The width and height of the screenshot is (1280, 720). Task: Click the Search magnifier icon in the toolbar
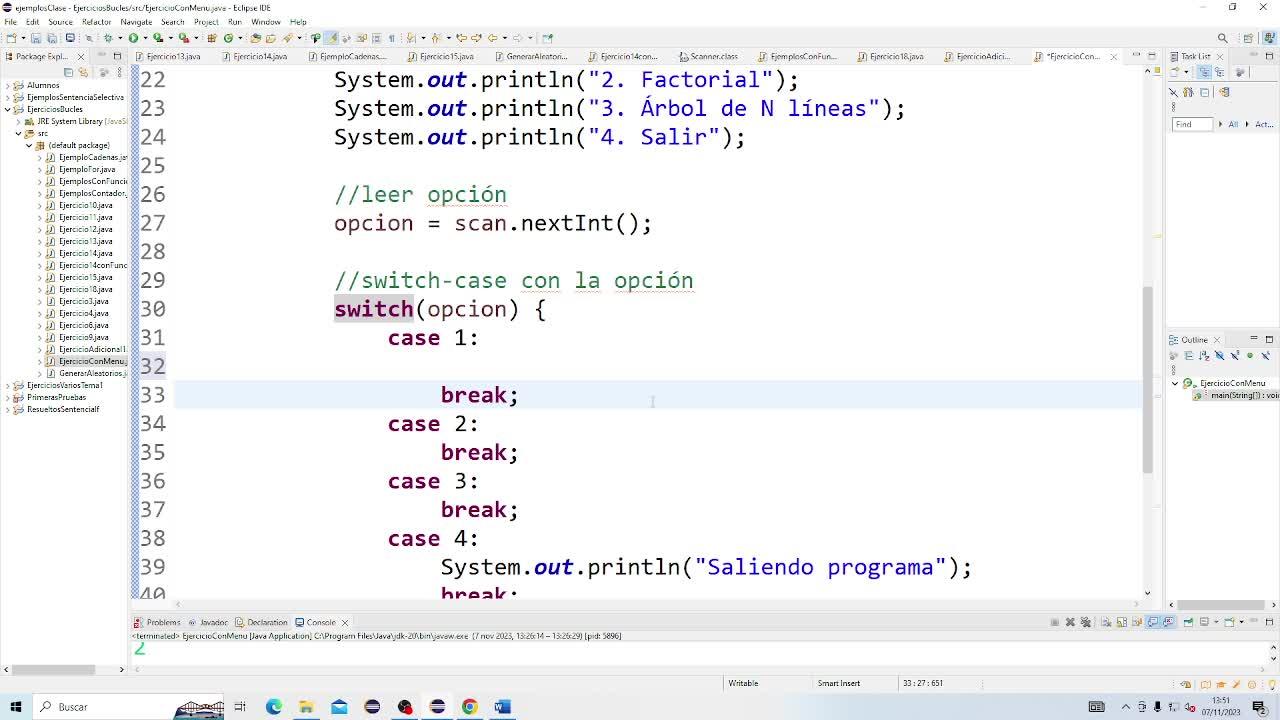[1222, 38]
